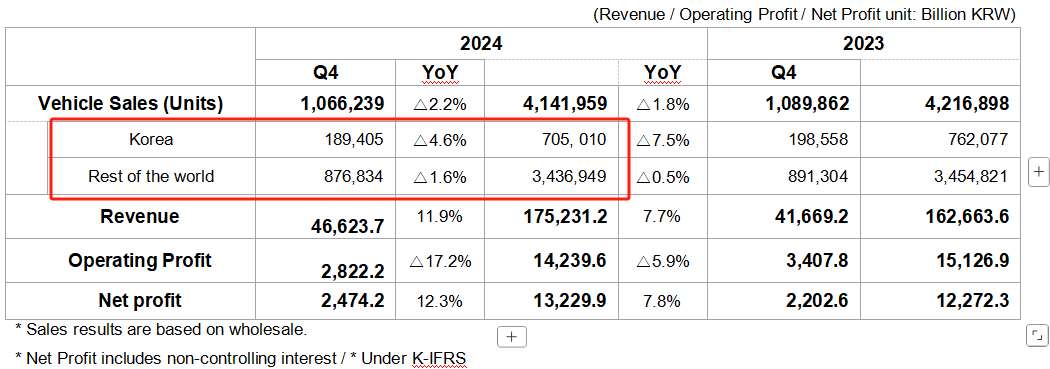Click the Operating Profit row header
1050x369 pixels.
tap(131, 260)
